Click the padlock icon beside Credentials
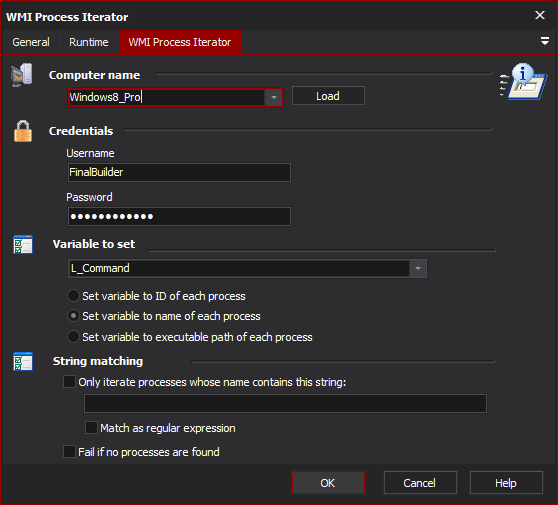The width and height of the screenshot is (558, 505). (23, 131)
